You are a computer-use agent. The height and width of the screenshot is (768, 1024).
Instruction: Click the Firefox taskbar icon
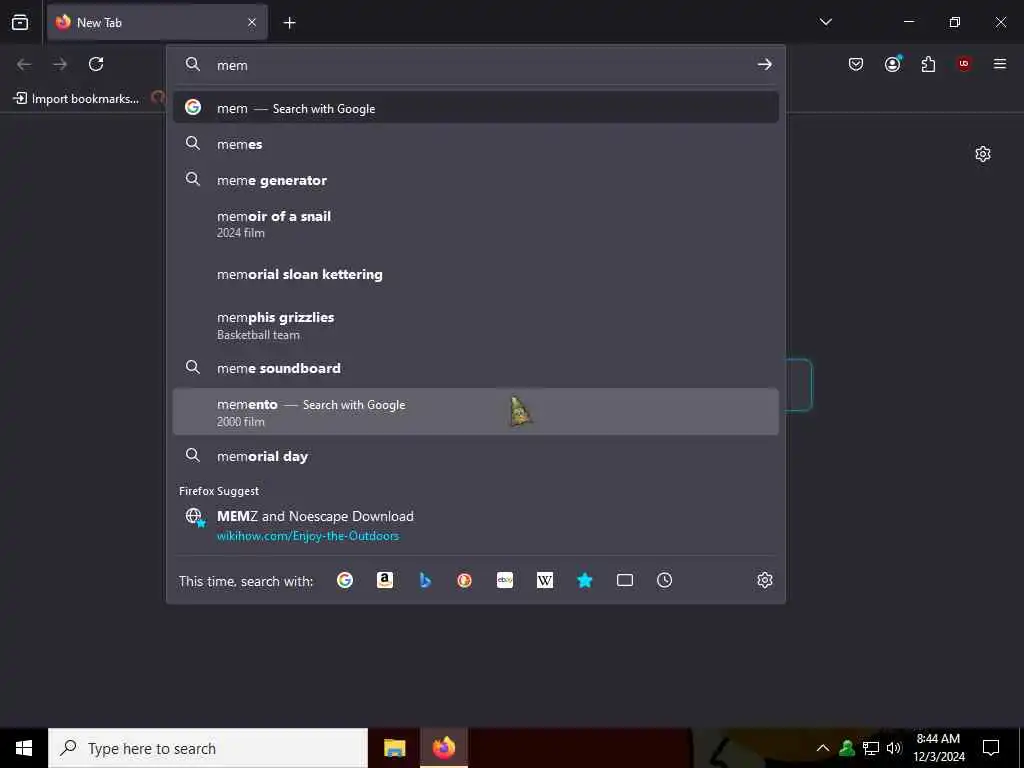click(x=444, y=748)
